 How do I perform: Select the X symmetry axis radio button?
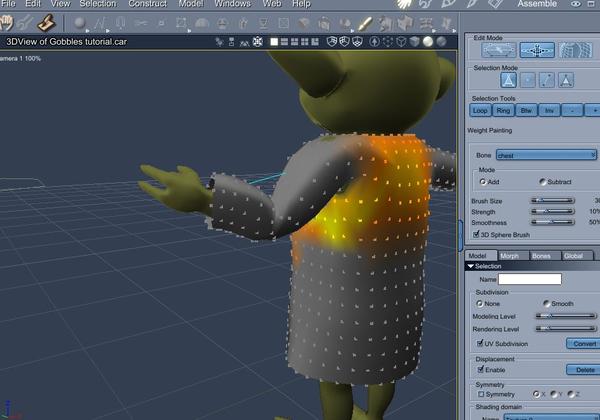(536, 394)
